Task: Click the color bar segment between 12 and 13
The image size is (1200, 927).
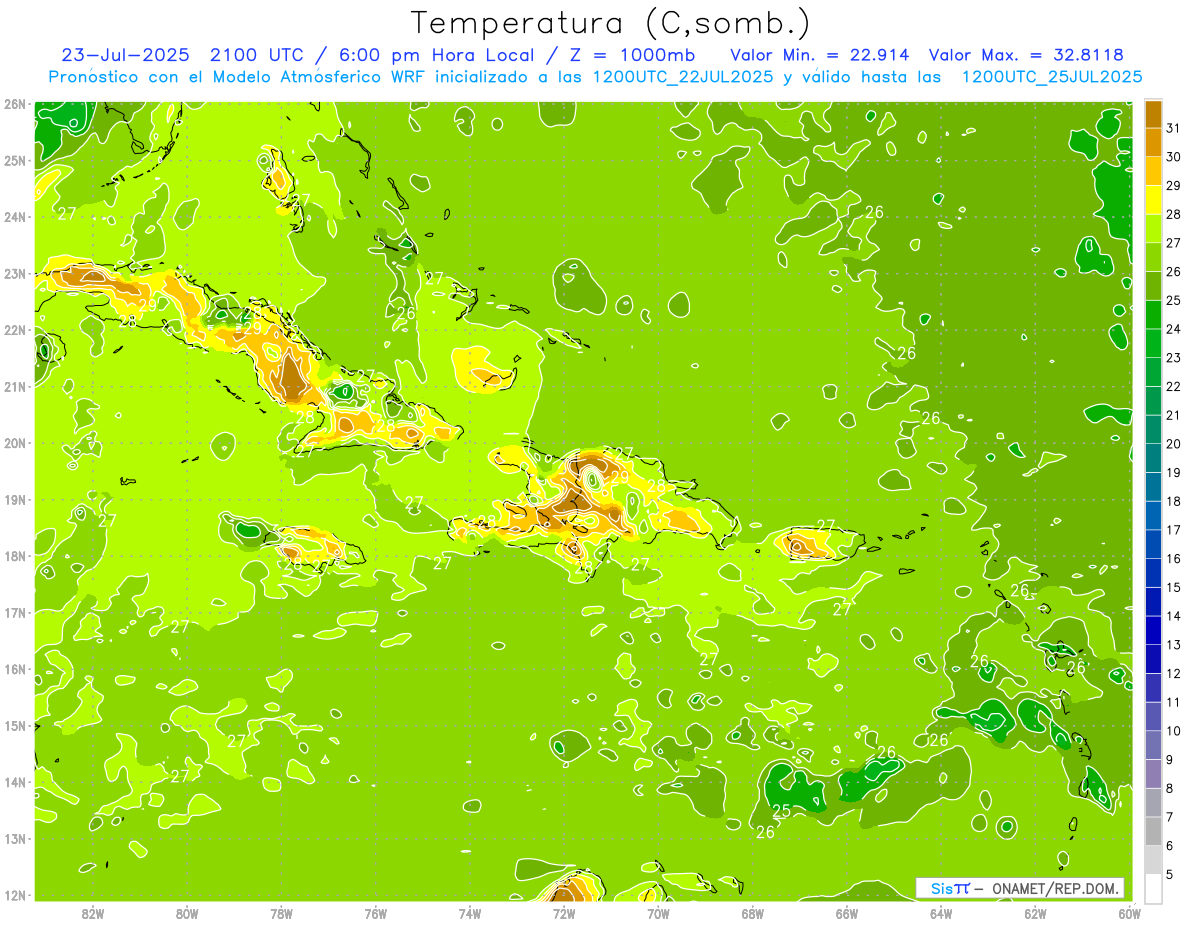Action: (1153, 660)
